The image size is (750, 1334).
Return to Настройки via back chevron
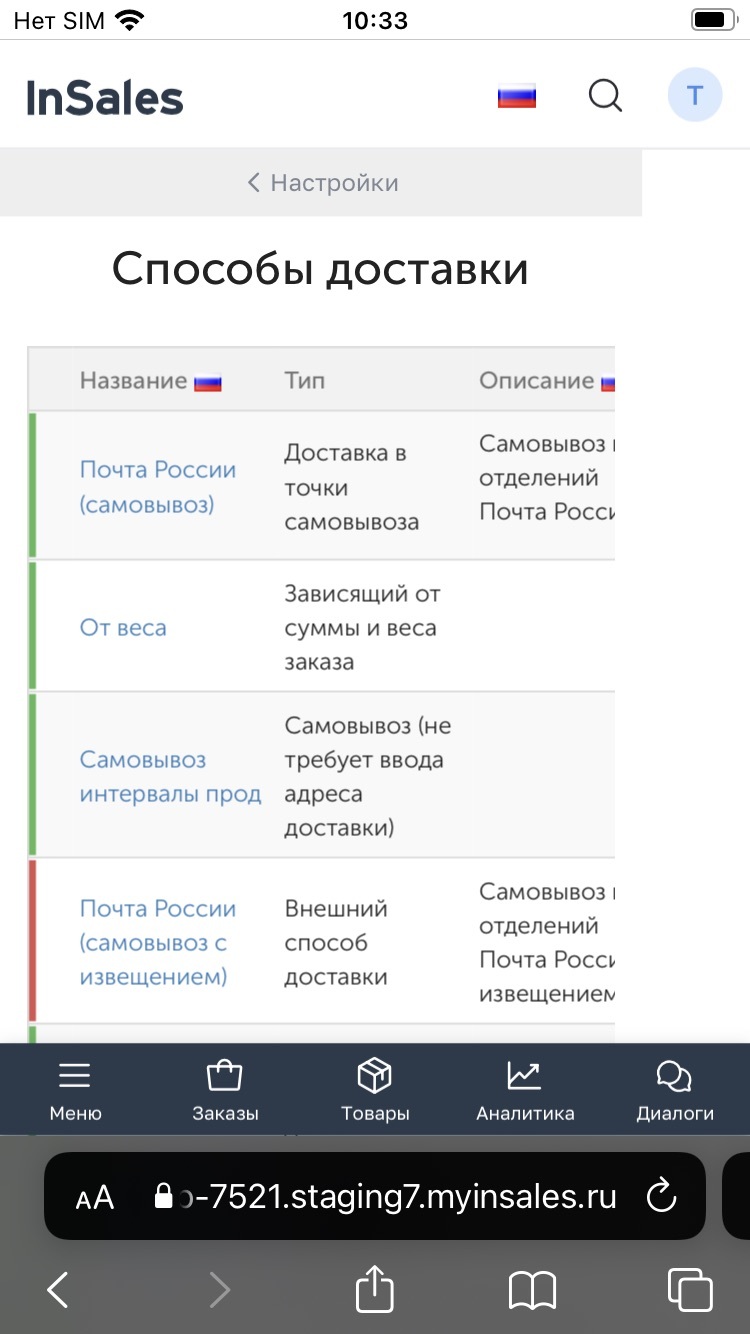click(x=322, y=183)
